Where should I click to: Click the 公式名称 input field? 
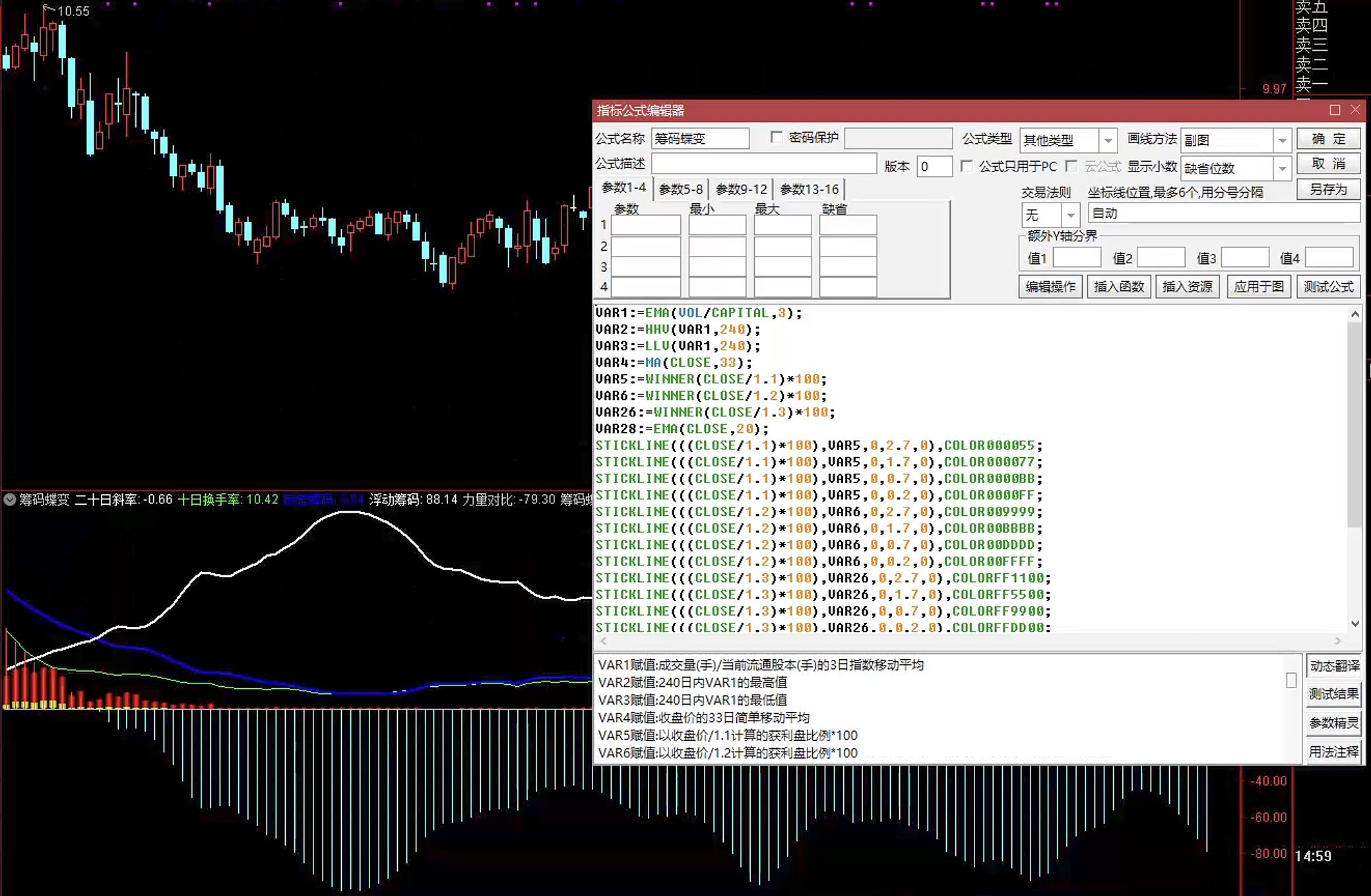700,139
